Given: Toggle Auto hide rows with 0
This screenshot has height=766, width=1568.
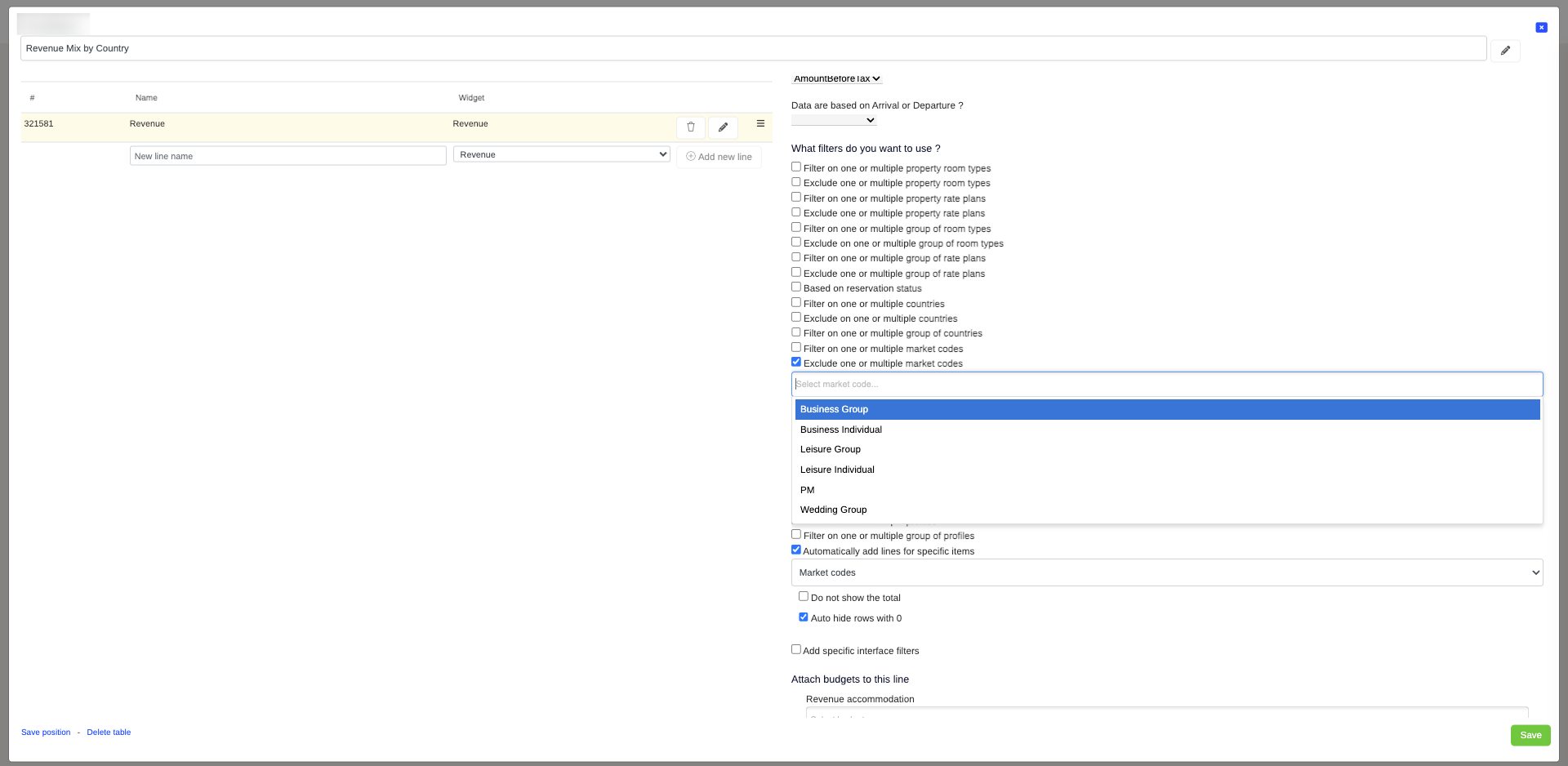Looking at the screenshot, I should tap(804, 617).
